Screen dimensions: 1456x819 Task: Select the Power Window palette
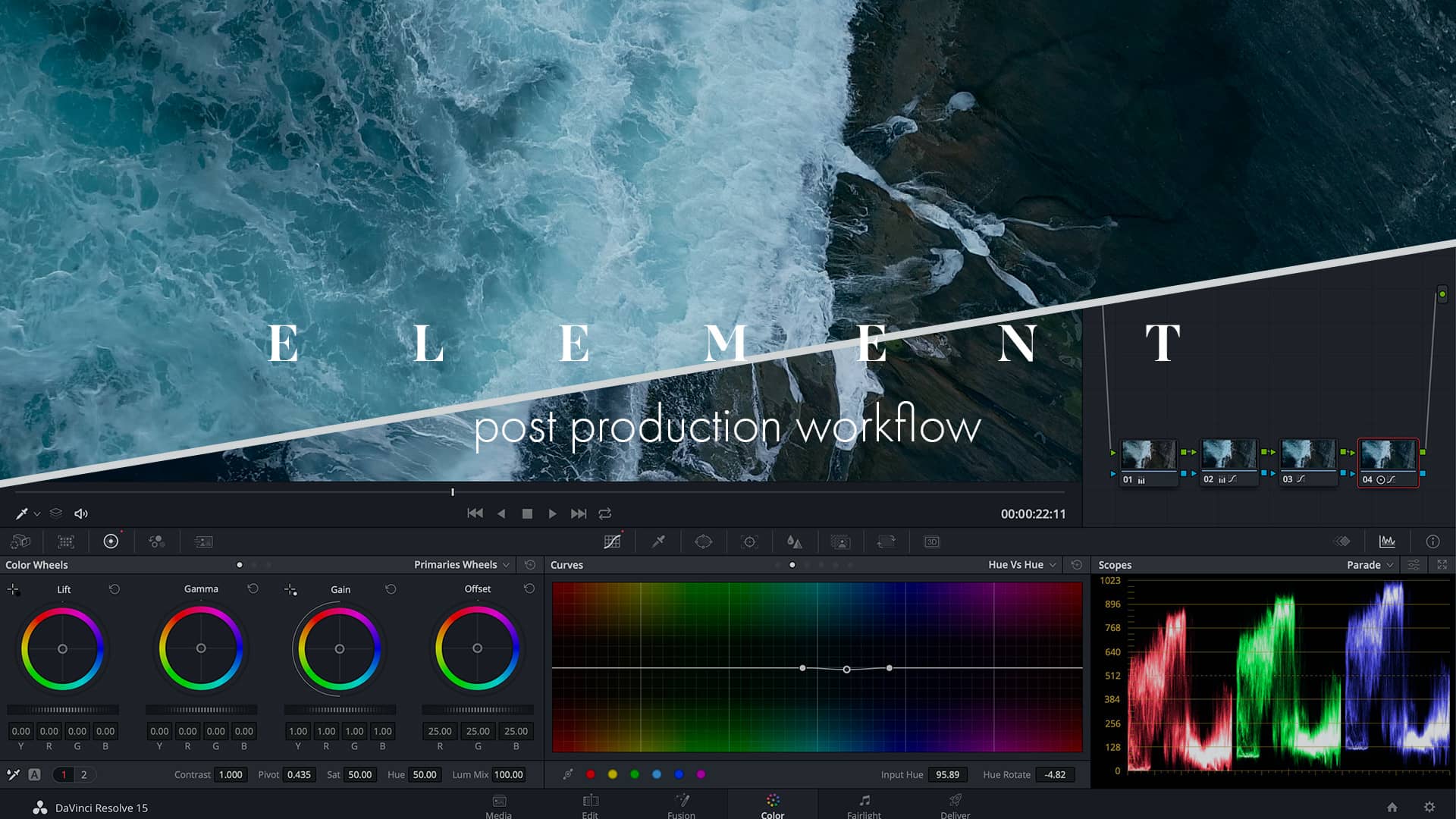(704, 541)
